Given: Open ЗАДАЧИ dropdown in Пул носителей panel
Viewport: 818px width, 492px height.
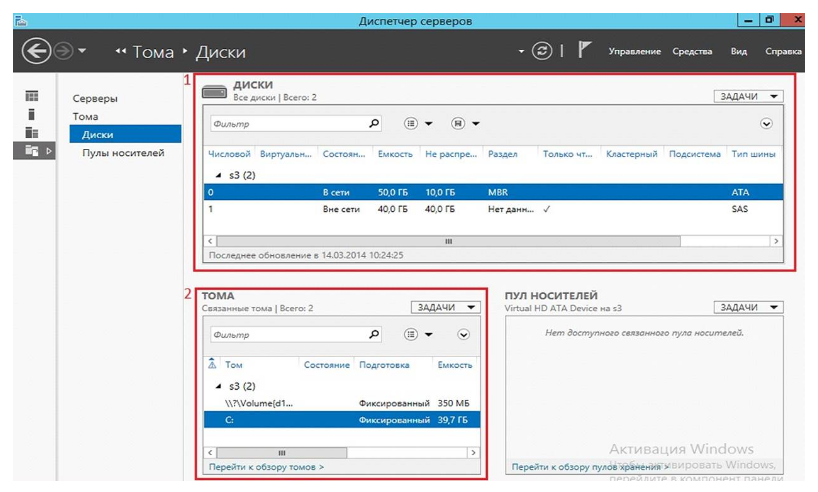Looking at the screenshot, I should pyautogui.click(x=749, y=308).
